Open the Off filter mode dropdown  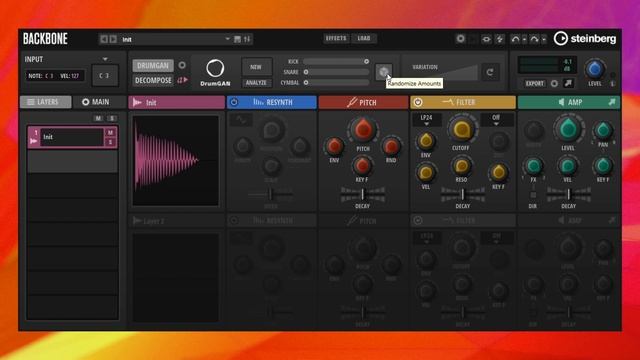click(x=496, y=120)
